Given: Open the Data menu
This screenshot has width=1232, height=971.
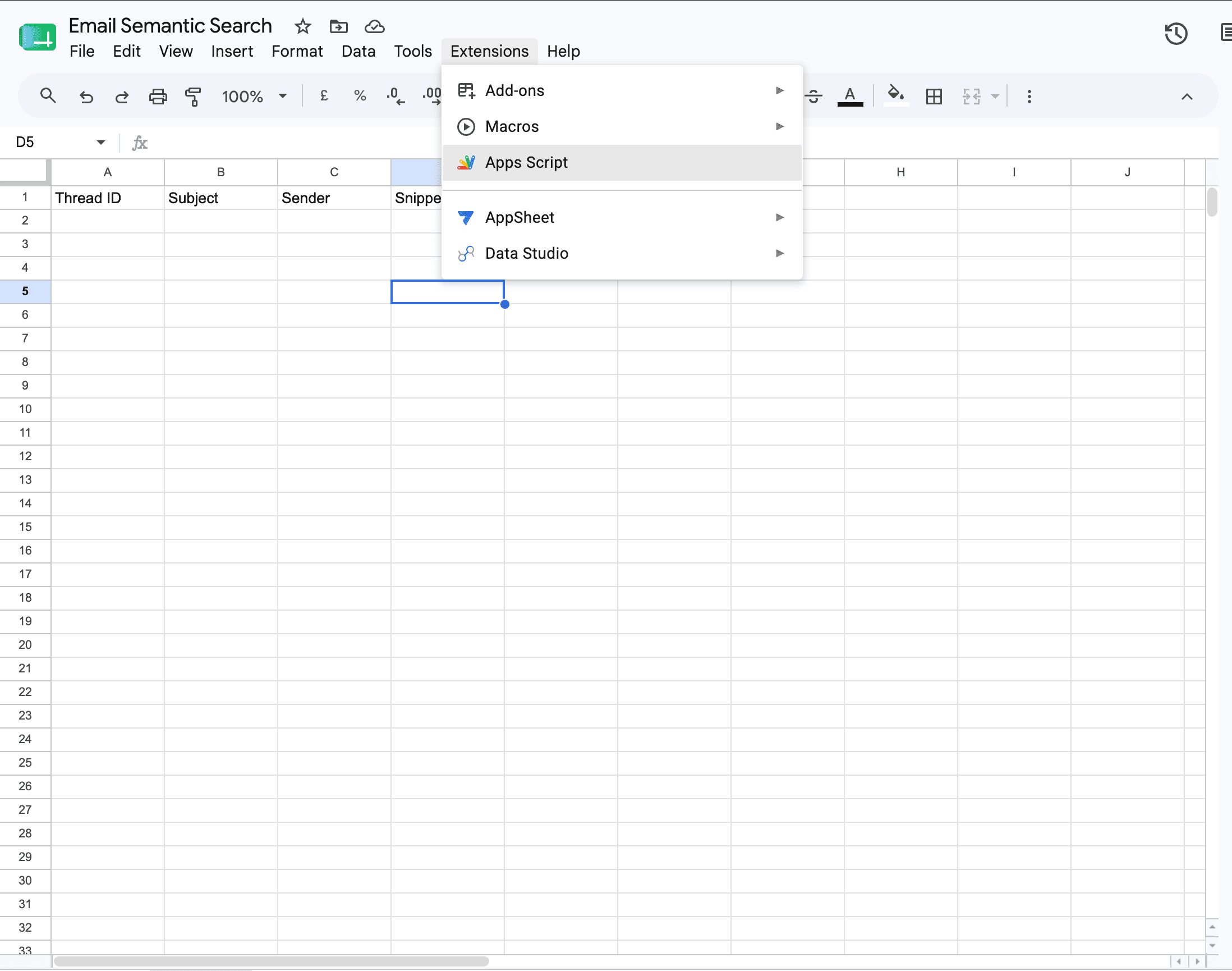Looking at the screenshot, I should point(358,51).
